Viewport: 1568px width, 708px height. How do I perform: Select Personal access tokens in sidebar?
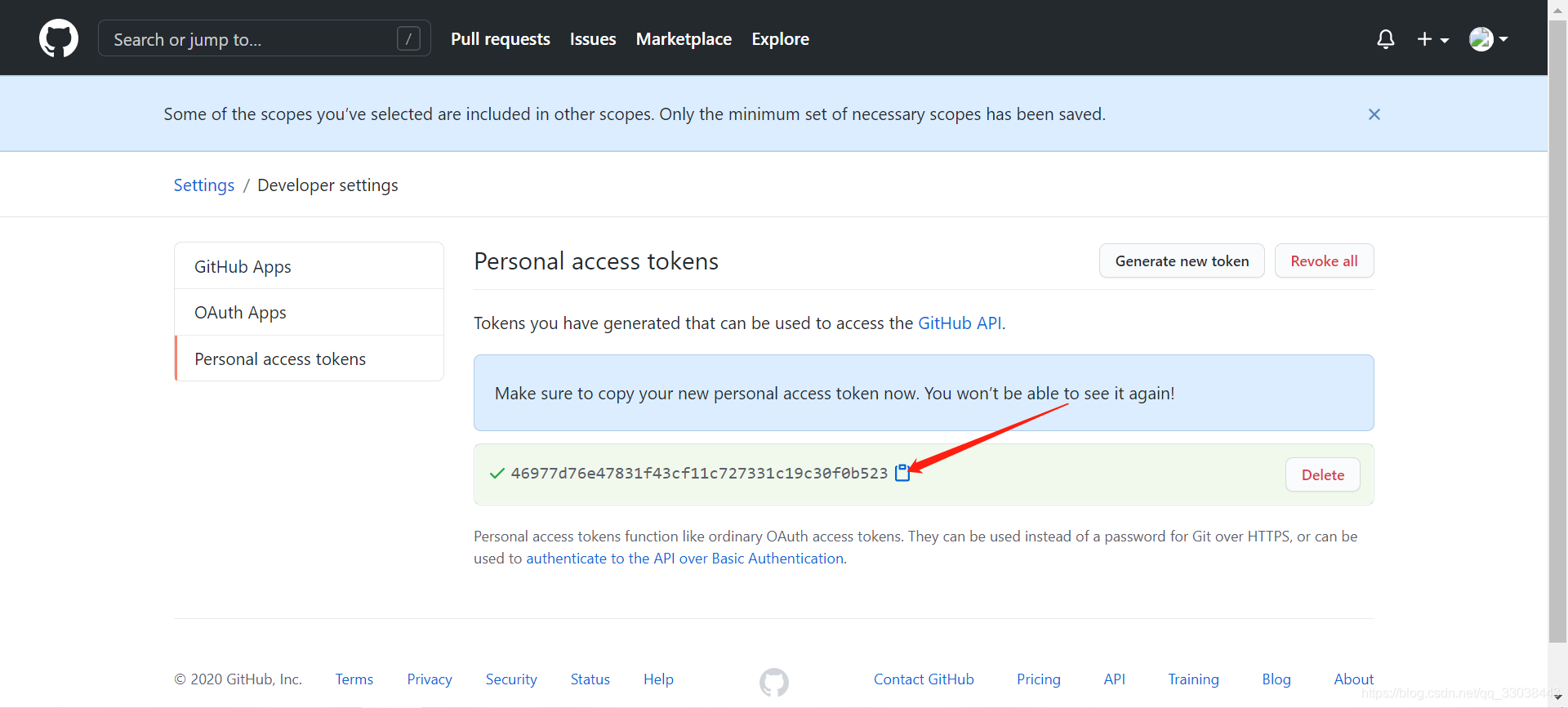[x=310, y=358]
